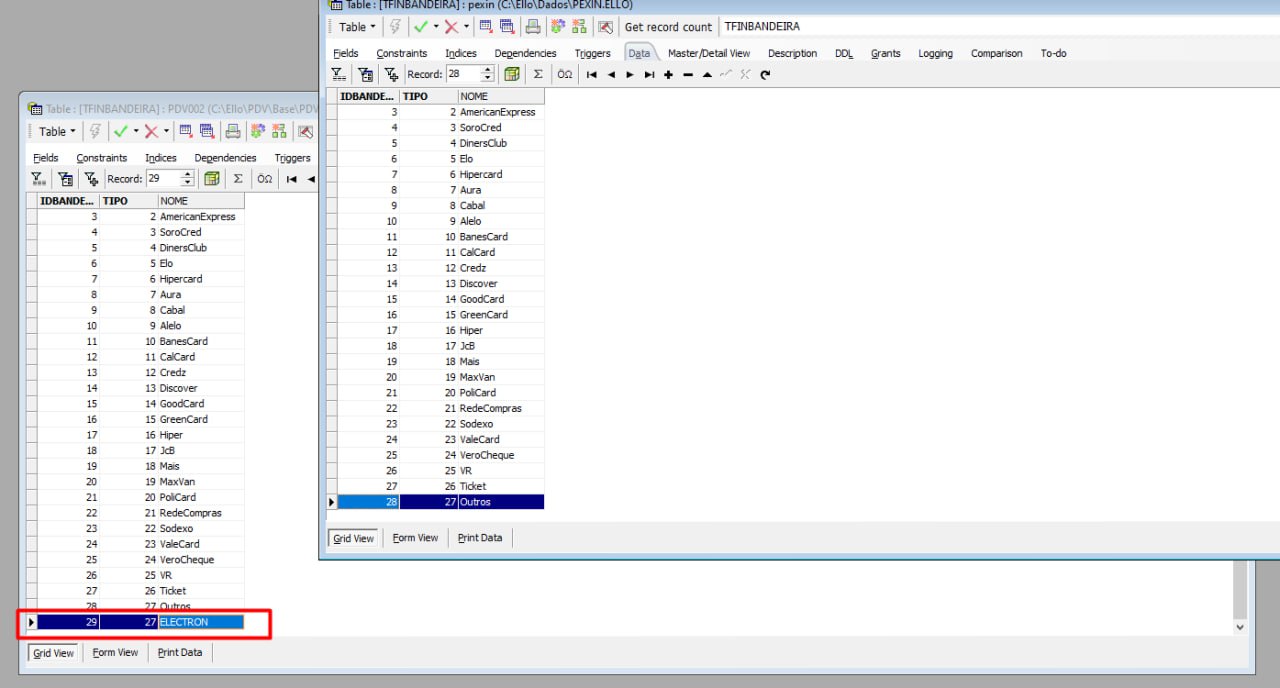Click the printer icon in PDV002 window
1280x688 pixels.
click(x=233, y=131)
